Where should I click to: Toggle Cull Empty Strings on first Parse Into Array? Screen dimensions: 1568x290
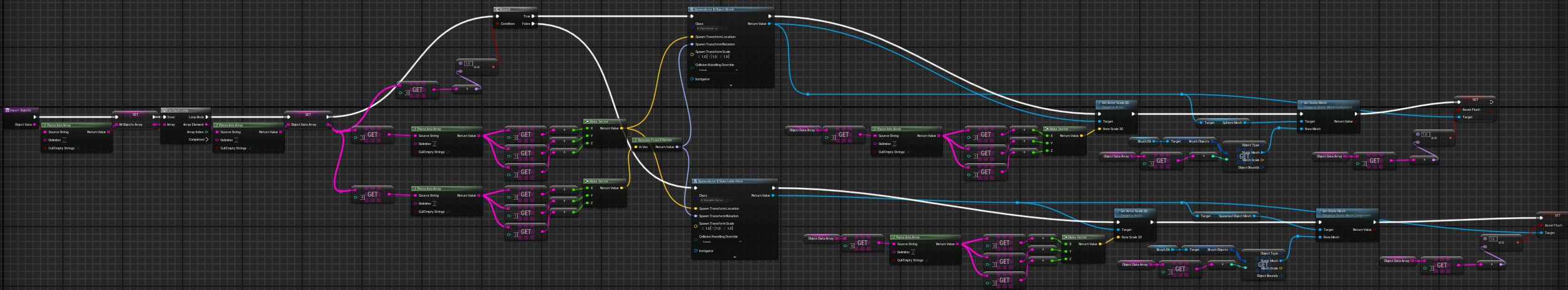pyautogui.click(x=78, y=148)
